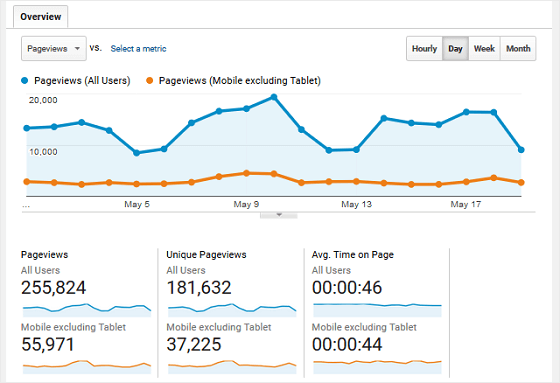Click orange sparkline under 55,971

click(87, 367)
